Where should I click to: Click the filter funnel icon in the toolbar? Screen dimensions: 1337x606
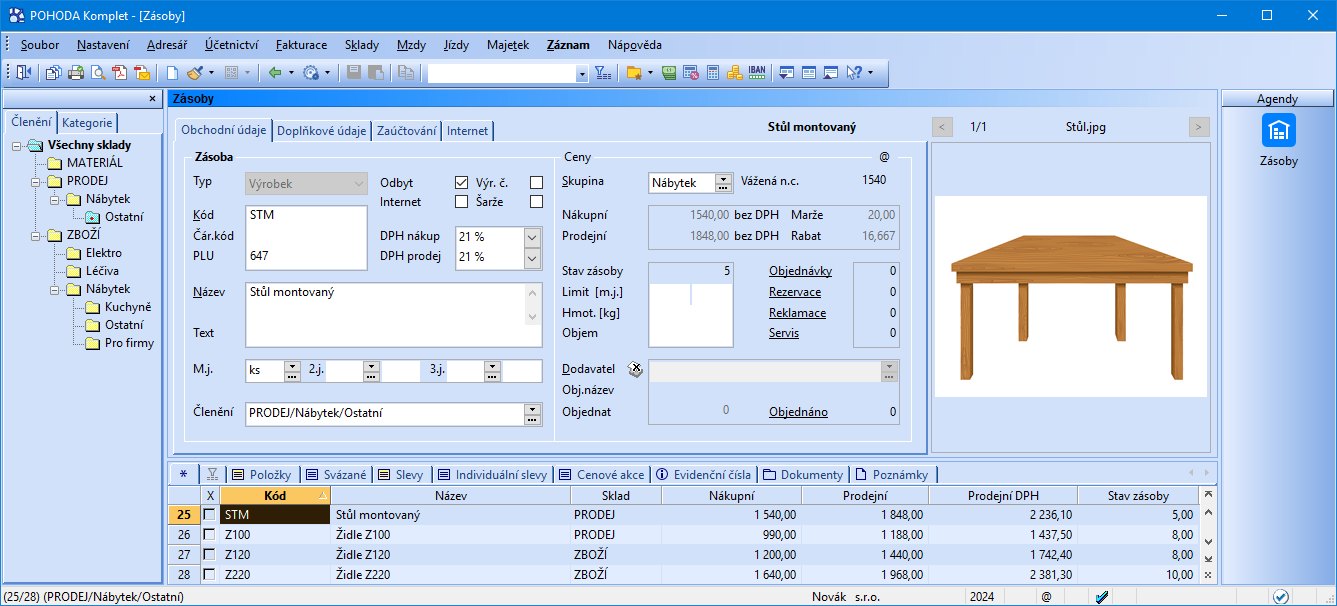click(x=602, y=73)
